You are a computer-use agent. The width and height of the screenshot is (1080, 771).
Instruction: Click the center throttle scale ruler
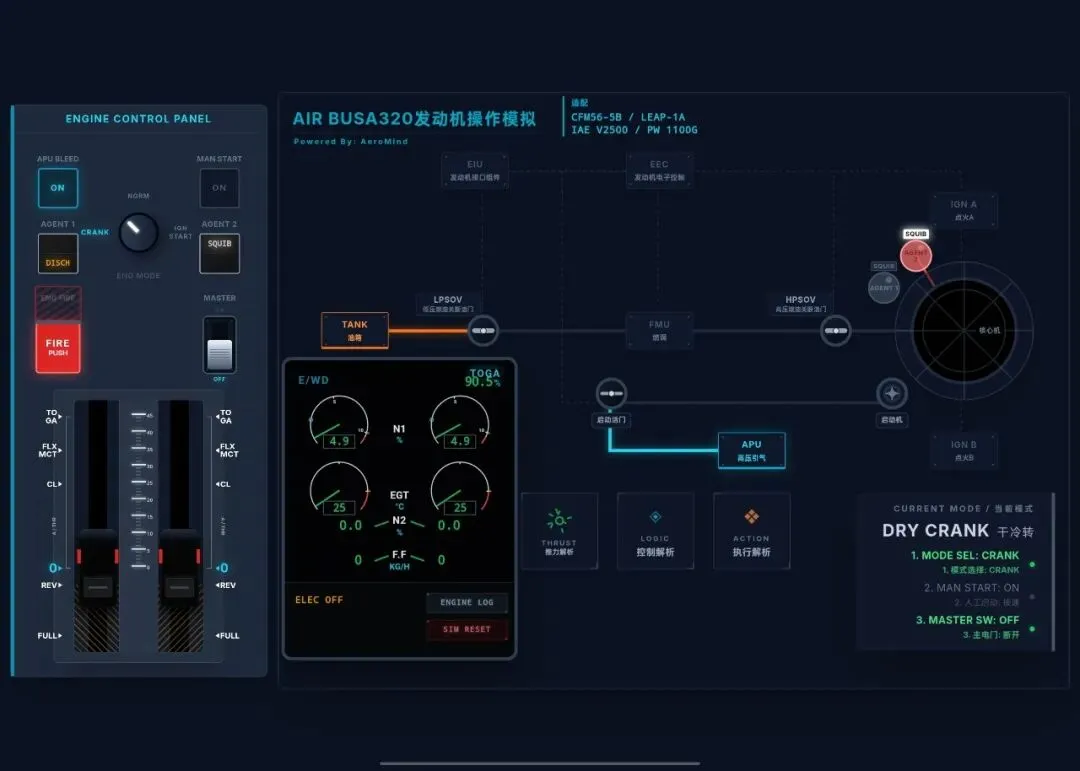point(140,491)
